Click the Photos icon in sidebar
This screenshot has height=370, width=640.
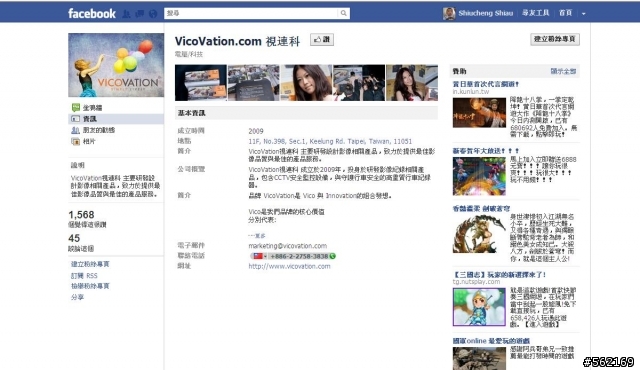[x=76, y=142]
